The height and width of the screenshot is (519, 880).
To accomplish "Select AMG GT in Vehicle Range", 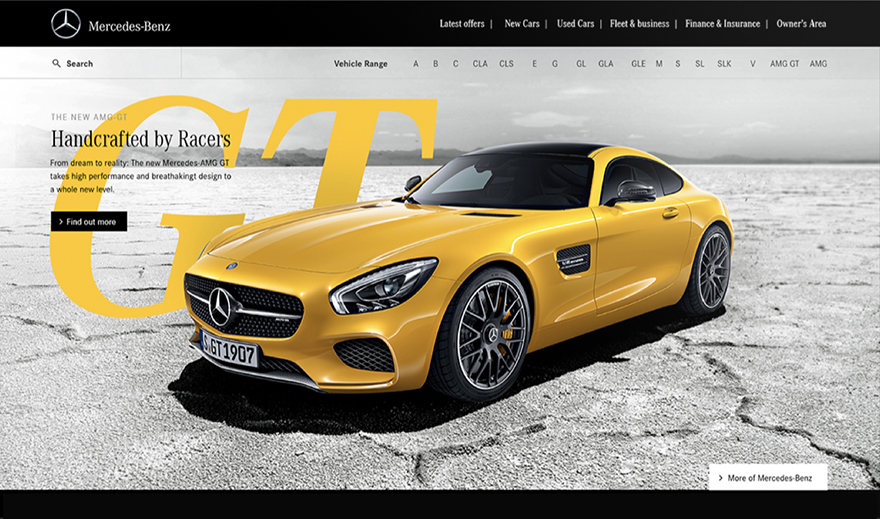I will [784, 64].
